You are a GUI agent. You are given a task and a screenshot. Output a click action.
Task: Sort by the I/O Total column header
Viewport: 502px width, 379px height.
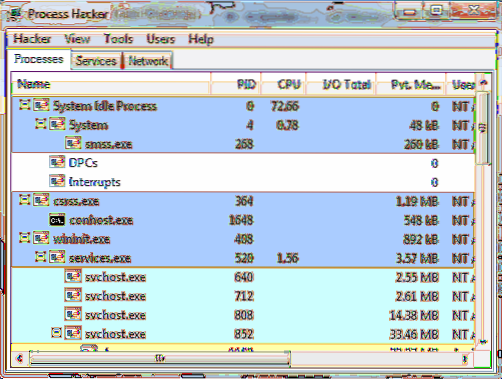pyautogui.click(x=341, y=84)
